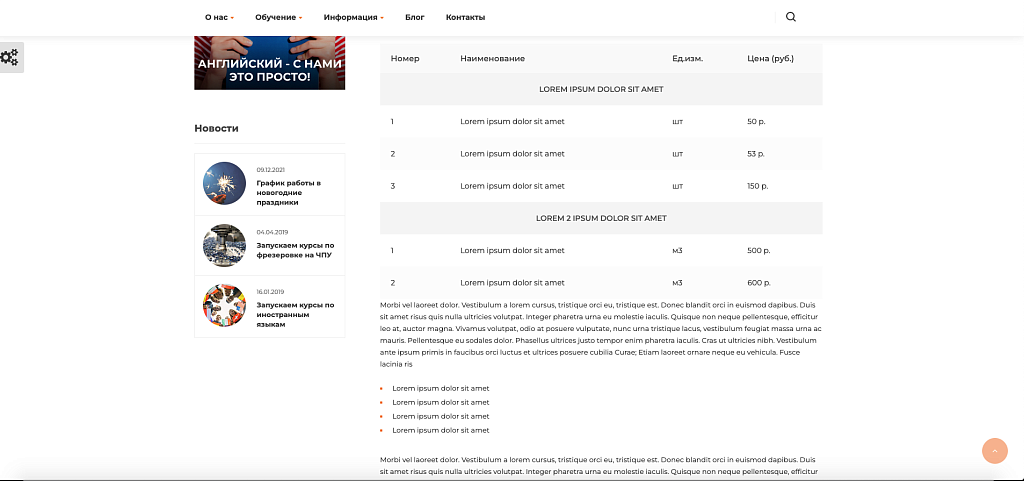This screenshot has height=481, width=1024.
Task: Click the price cell «600 р.»
Action: coord(759,283)
